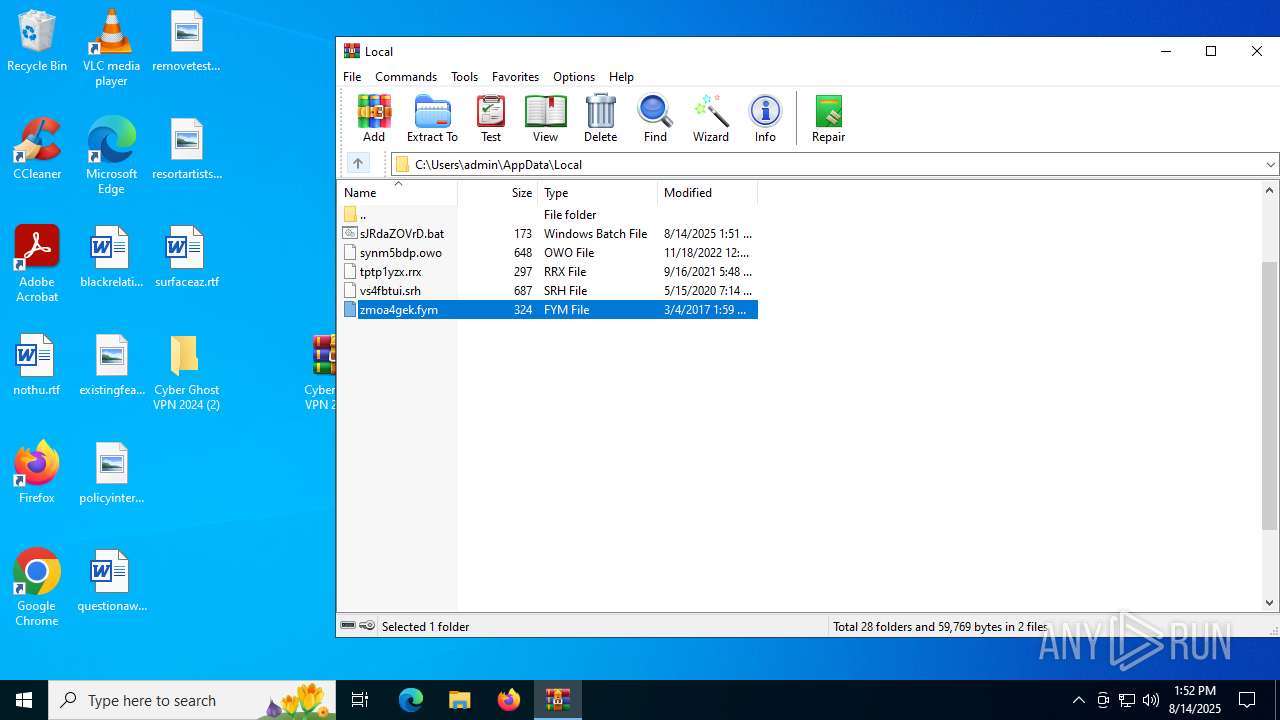Select synm5bdp.owo file row

coord(548,252)
